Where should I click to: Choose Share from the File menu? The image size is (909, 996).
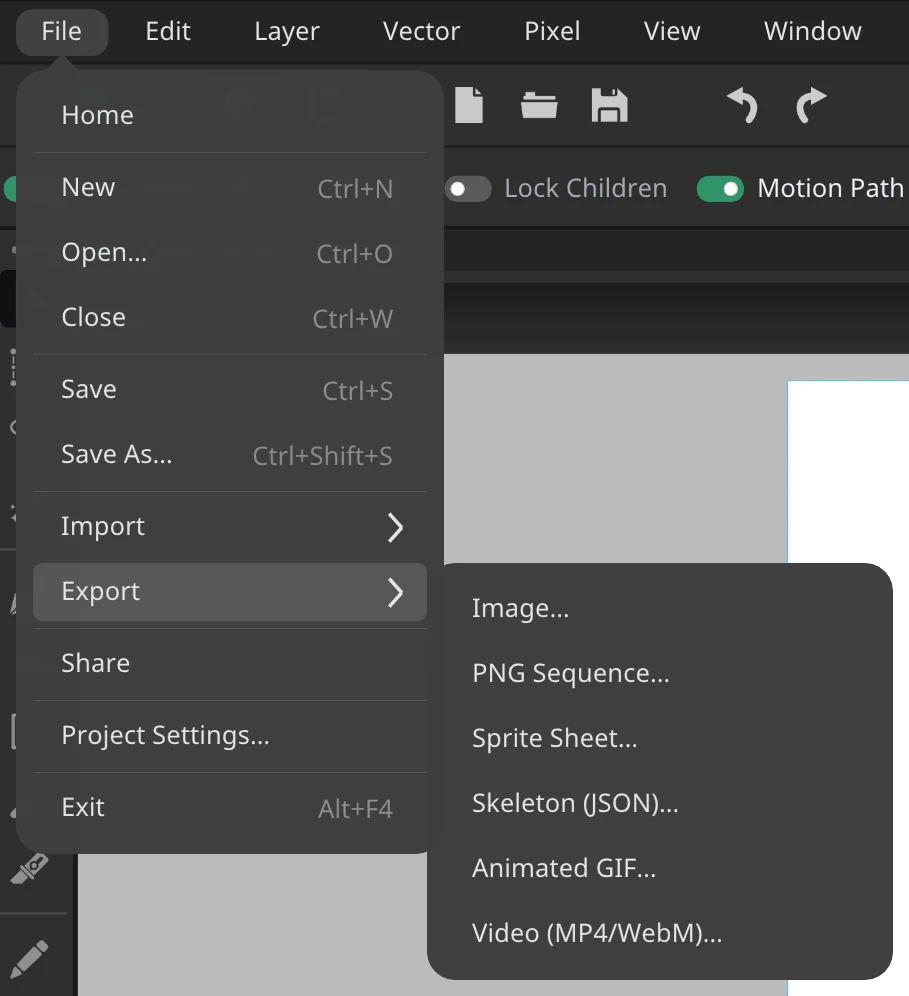click(230, 663)
